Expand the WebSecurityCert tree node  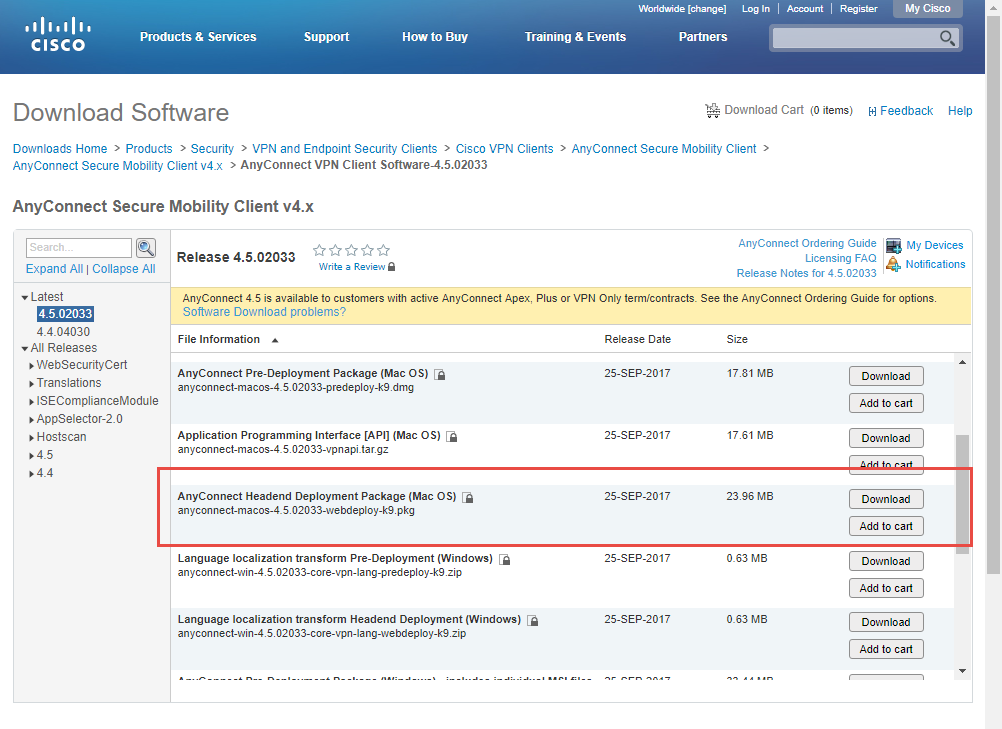click(x=31, y=365)
